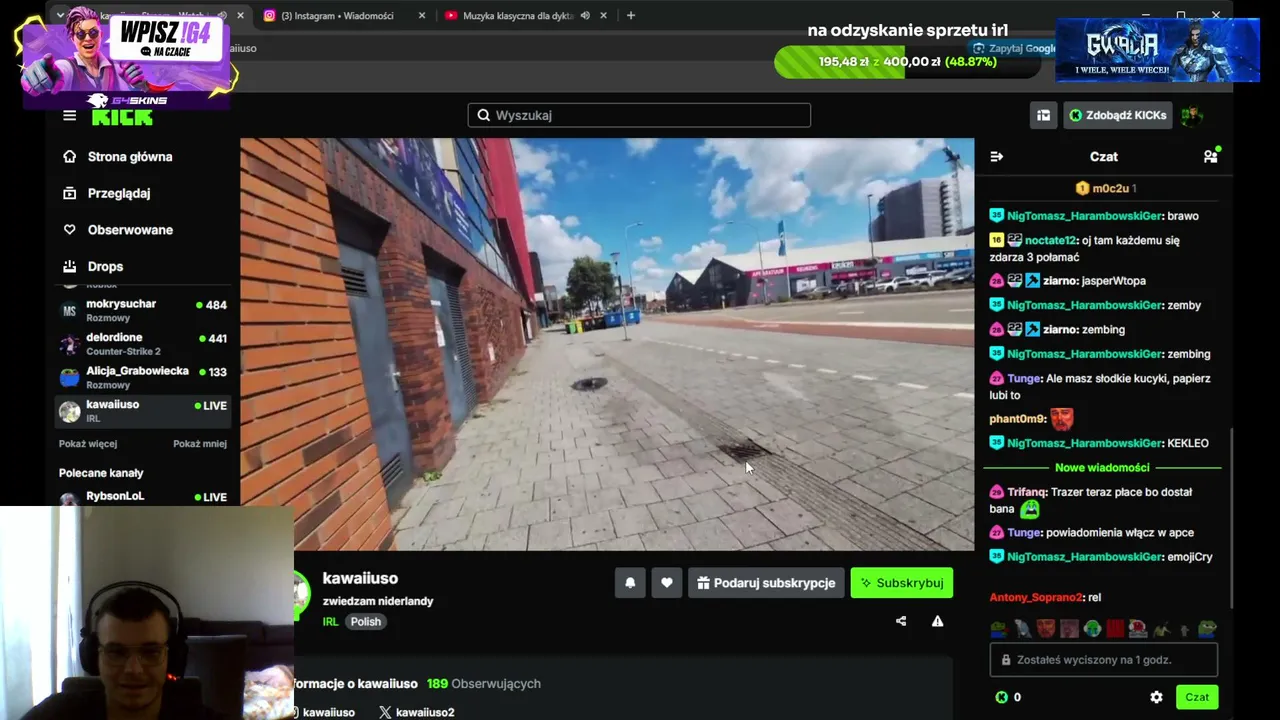Share the kawaiiuso stream

pos(901,621)
